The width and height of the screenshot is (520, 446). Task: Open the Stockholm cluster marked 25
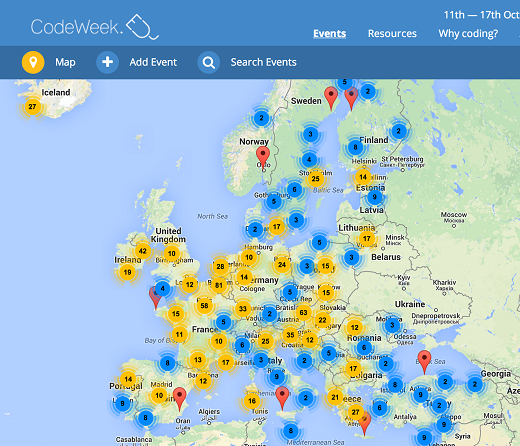click(315, 179)
